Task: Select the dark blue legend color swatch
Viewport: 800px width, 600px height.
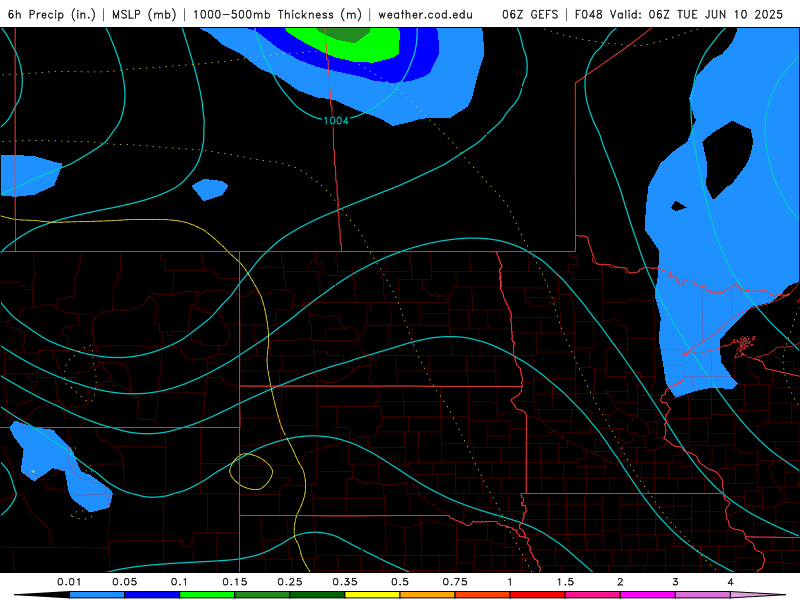Action: point(152,595)
